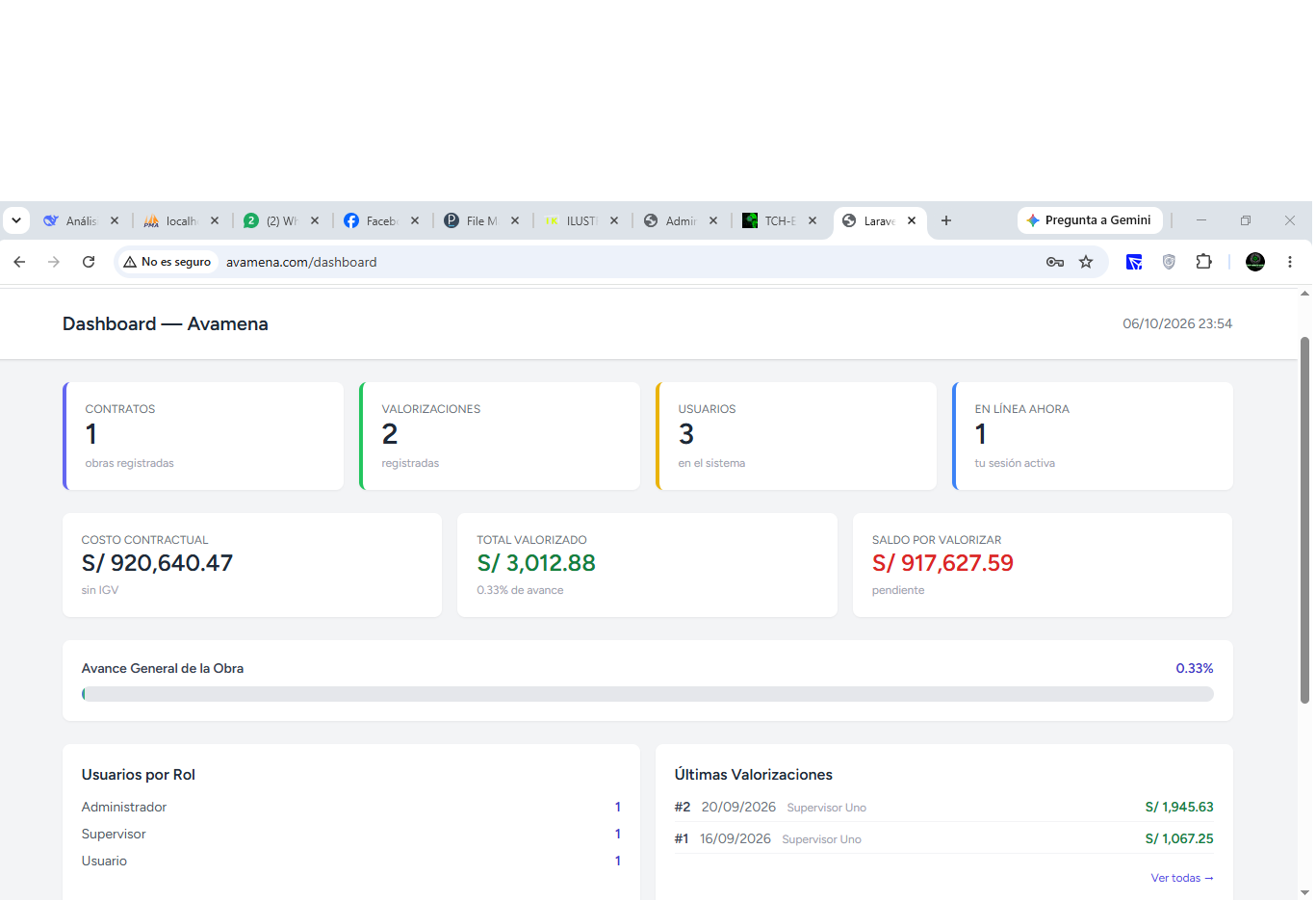Click the Supervisor role row
1316x900 pixels.
(x=350, y=834)
